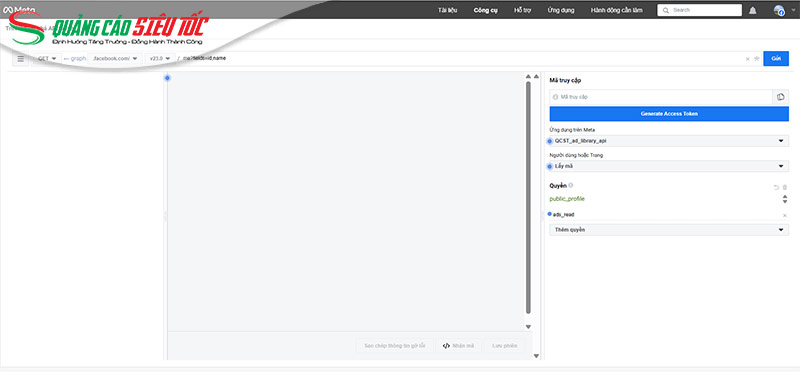Clear the query with the x icon
The width and height of the screenshot is (800, 372).
[x=747, y=59]
